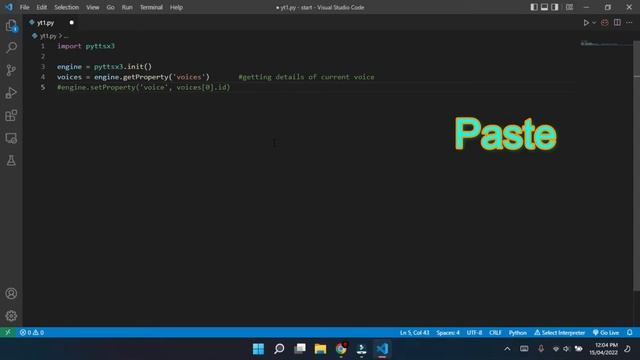The image size is (640, 360).
Task: Click the getting details of current voice comment
Action: [x=306, y=77]
